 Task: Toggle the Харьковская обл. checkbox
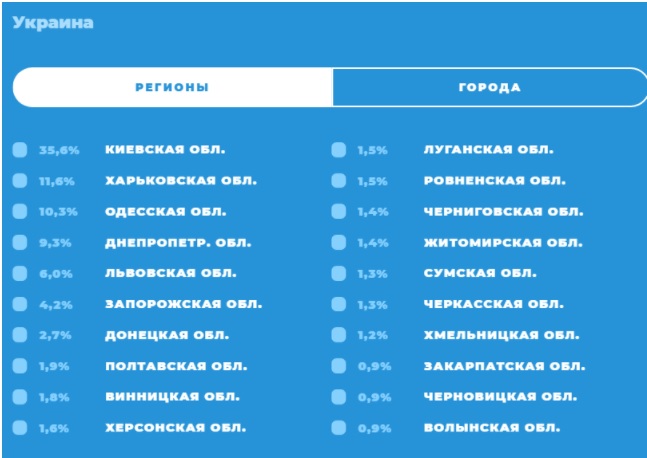coord(20,181)
